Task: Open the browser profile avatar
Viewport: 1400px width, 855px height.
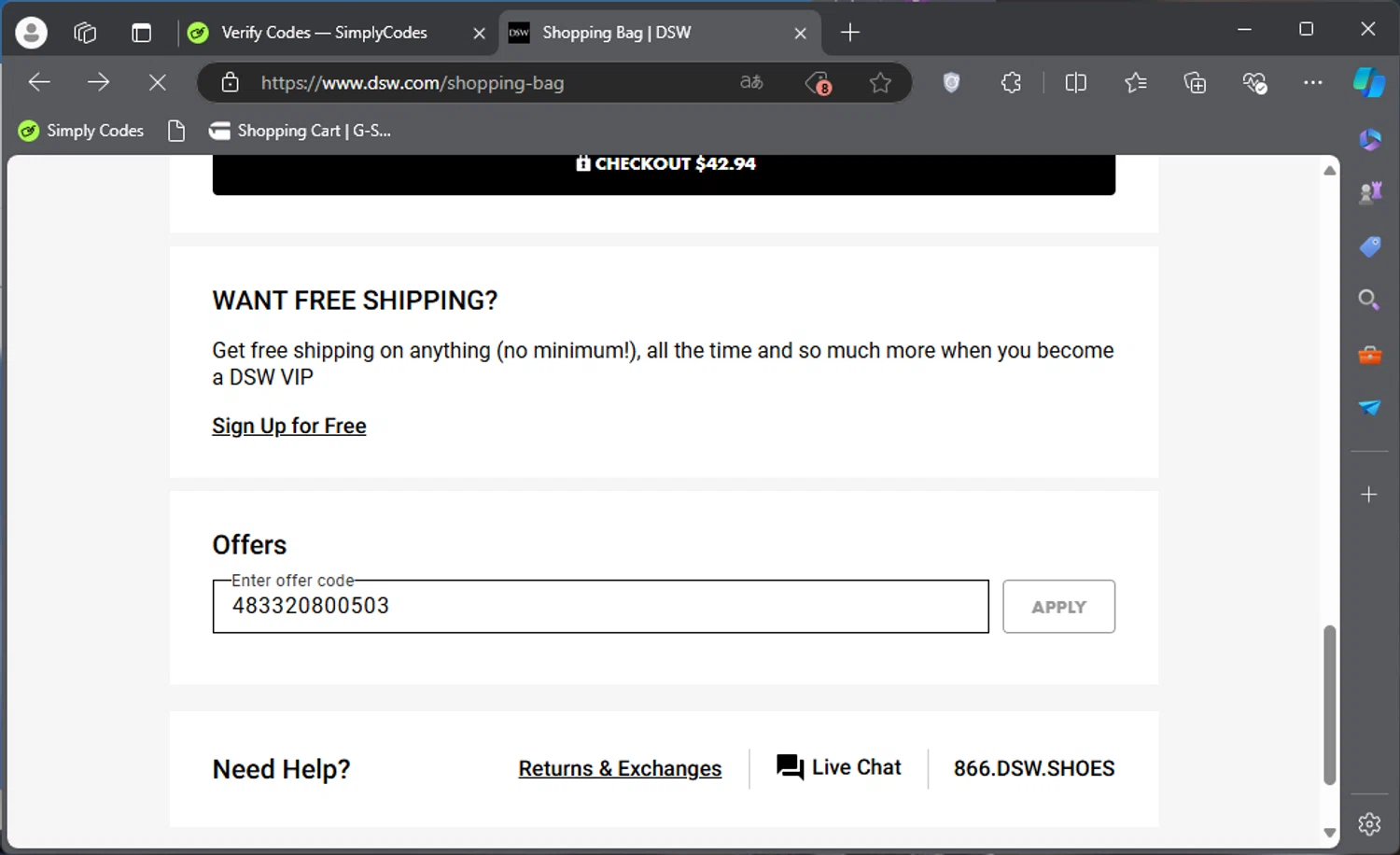Action: [x=31, y=33]
